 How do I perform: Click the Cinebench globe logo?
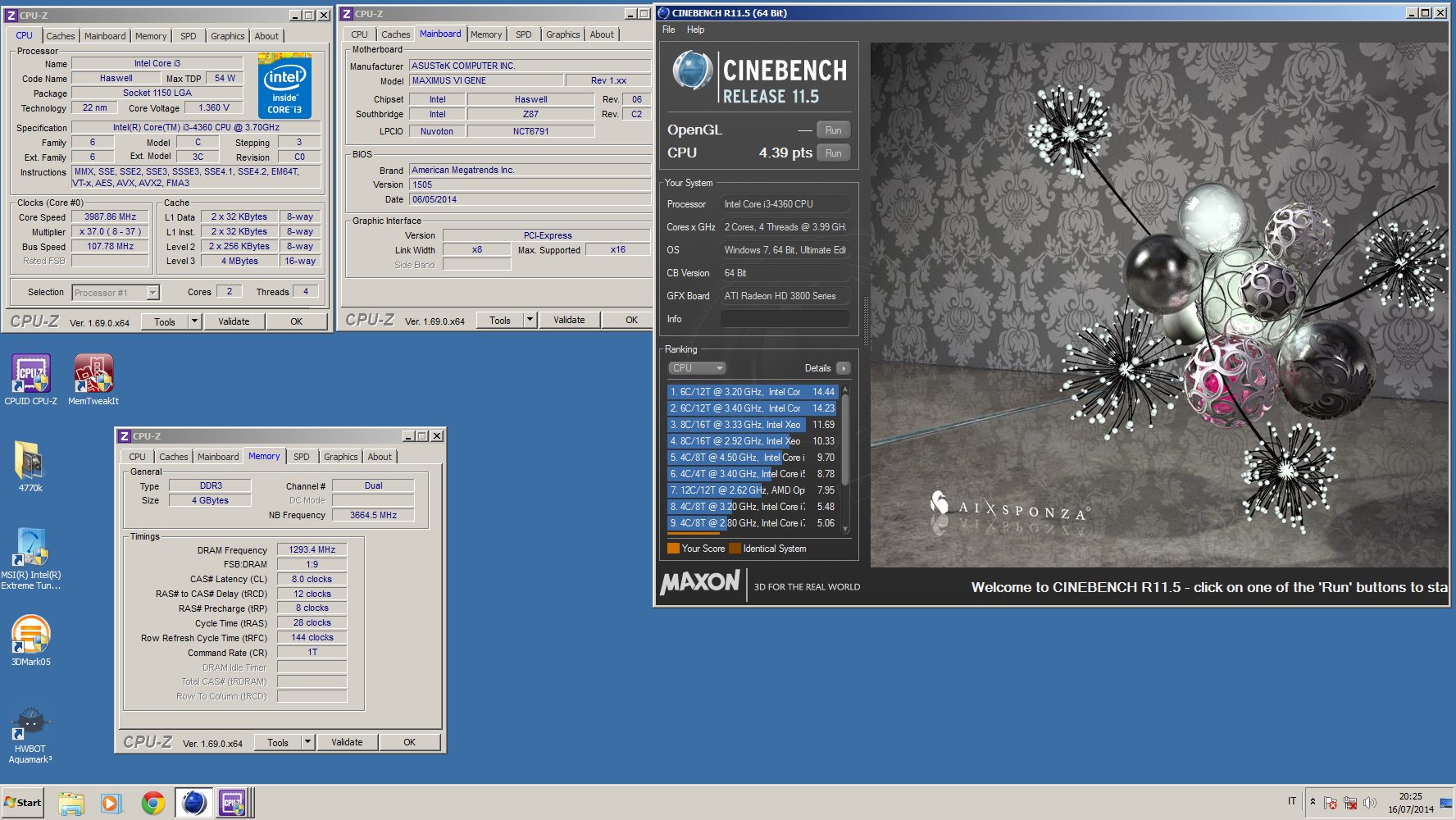pos(693,71)
